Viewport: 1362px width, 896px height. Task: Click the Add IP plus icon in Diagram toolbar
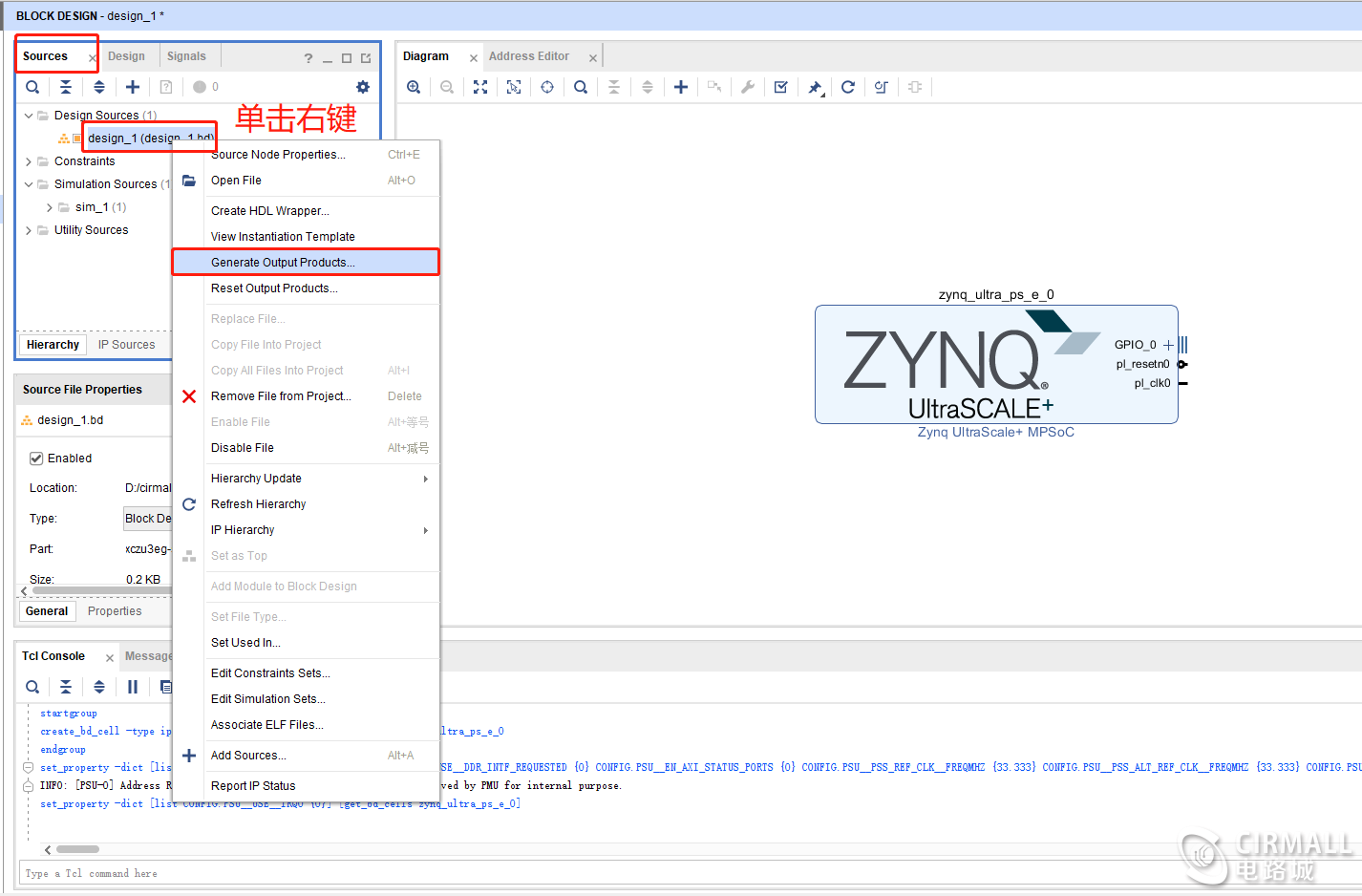[x=681, y=87]
